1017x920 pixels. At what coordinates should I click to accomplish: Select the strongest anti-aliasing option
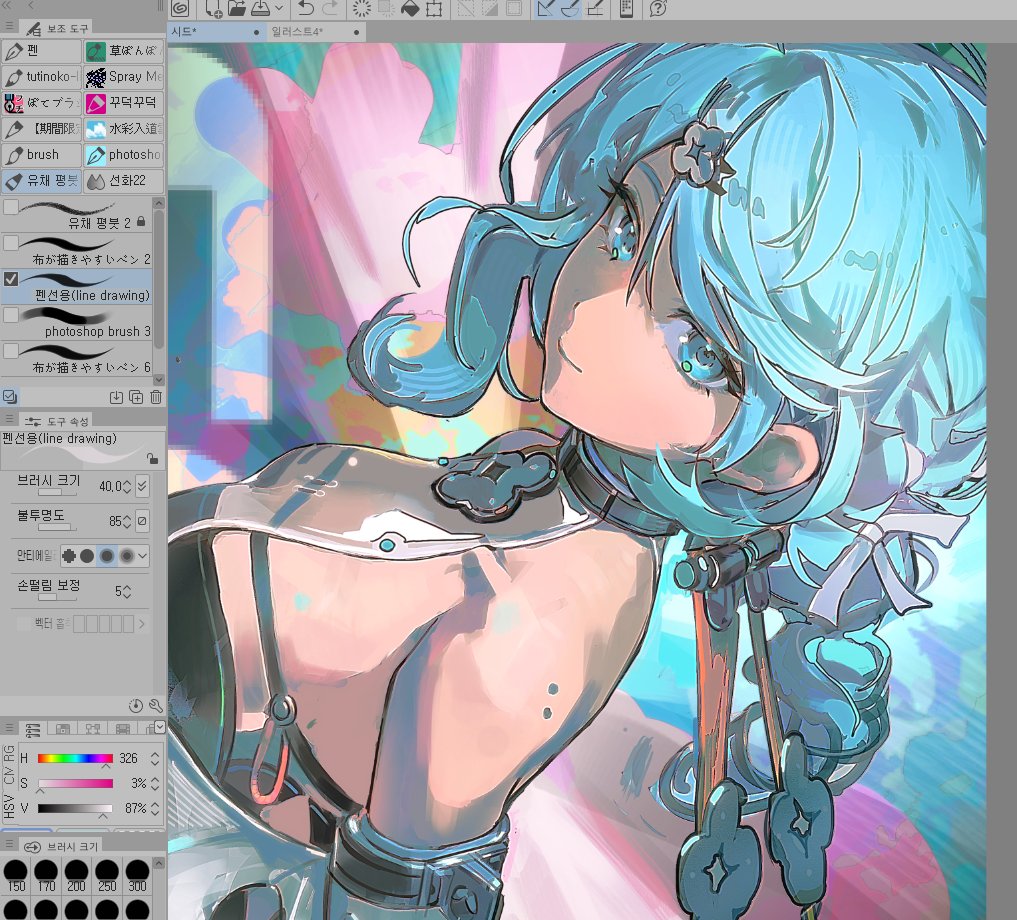coord(126,555)
